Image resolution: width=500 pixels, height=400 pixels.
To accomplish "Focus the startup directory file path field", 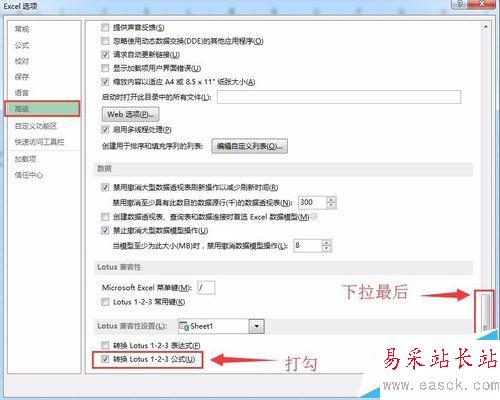I will [339, 97].
